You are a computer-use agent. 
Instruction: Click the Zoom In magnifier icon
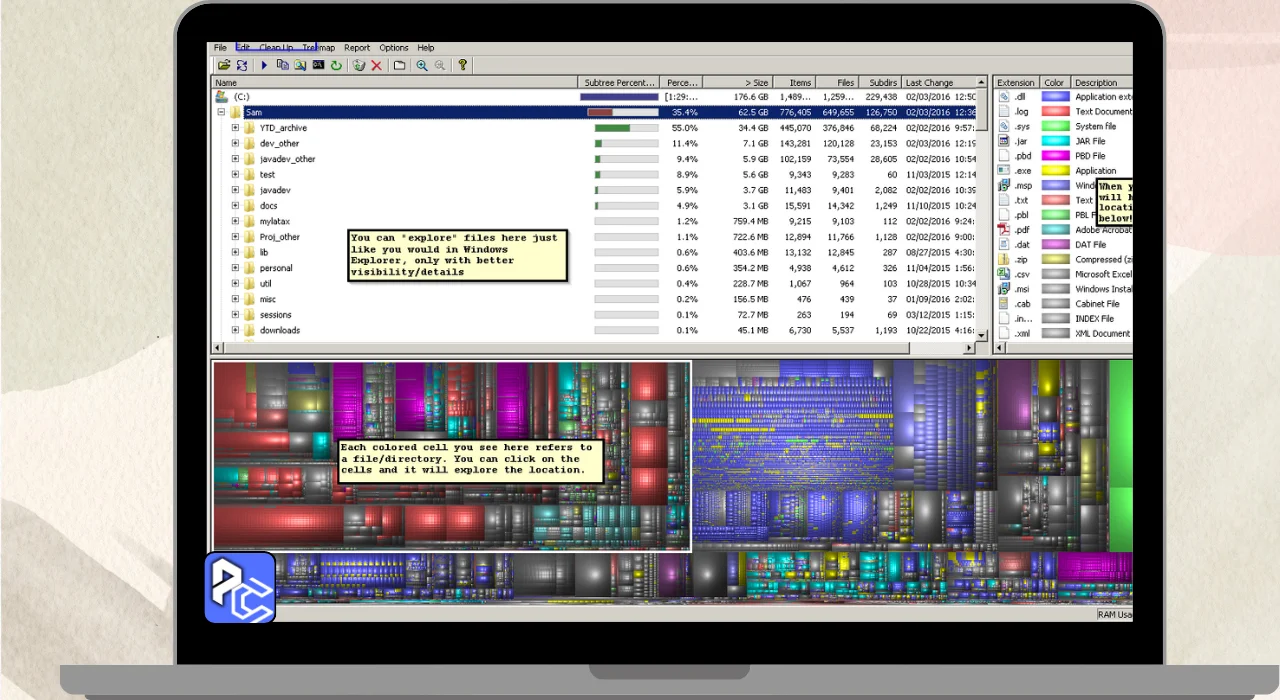(x=422, y=65)
